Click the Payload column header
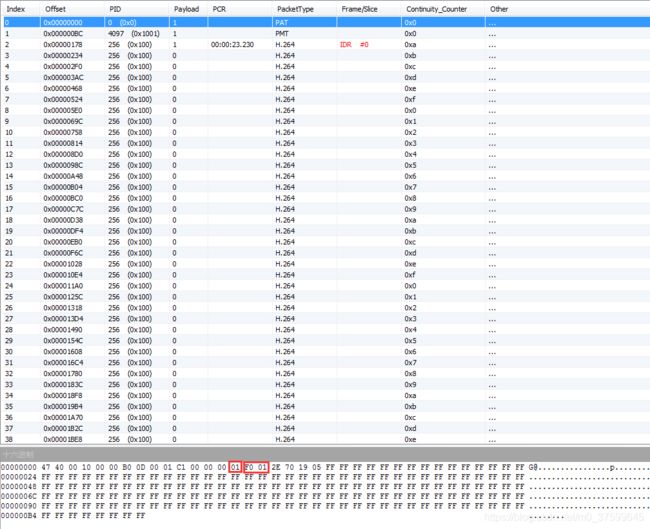Screen dimensions: 650x529 (186, 9)
